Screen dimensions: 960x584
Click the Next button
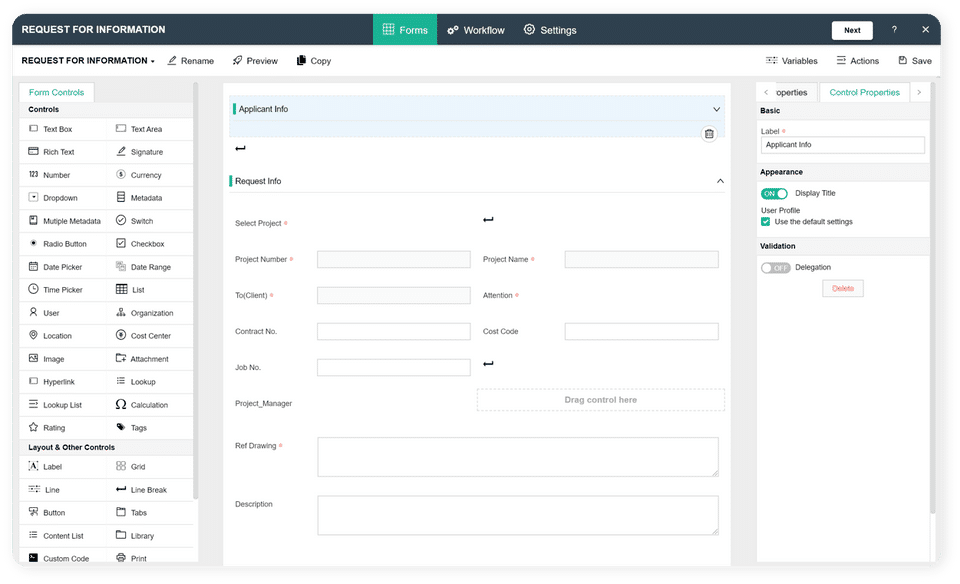tap(852, 30)
